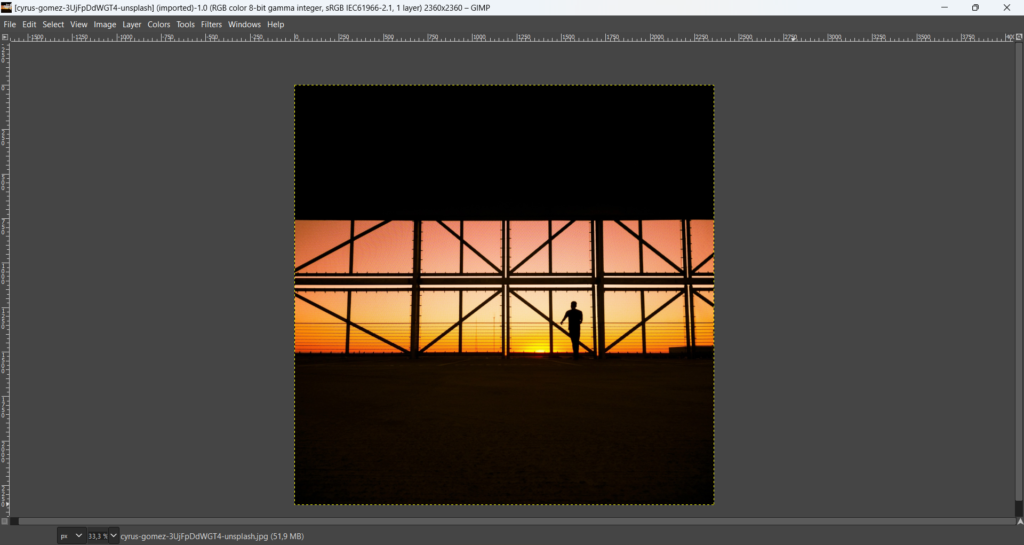The width and height of the screenshot is (1024, 545).
Task: Click the GIMP app icon in title bar
Action: click(x=7, y=7)
